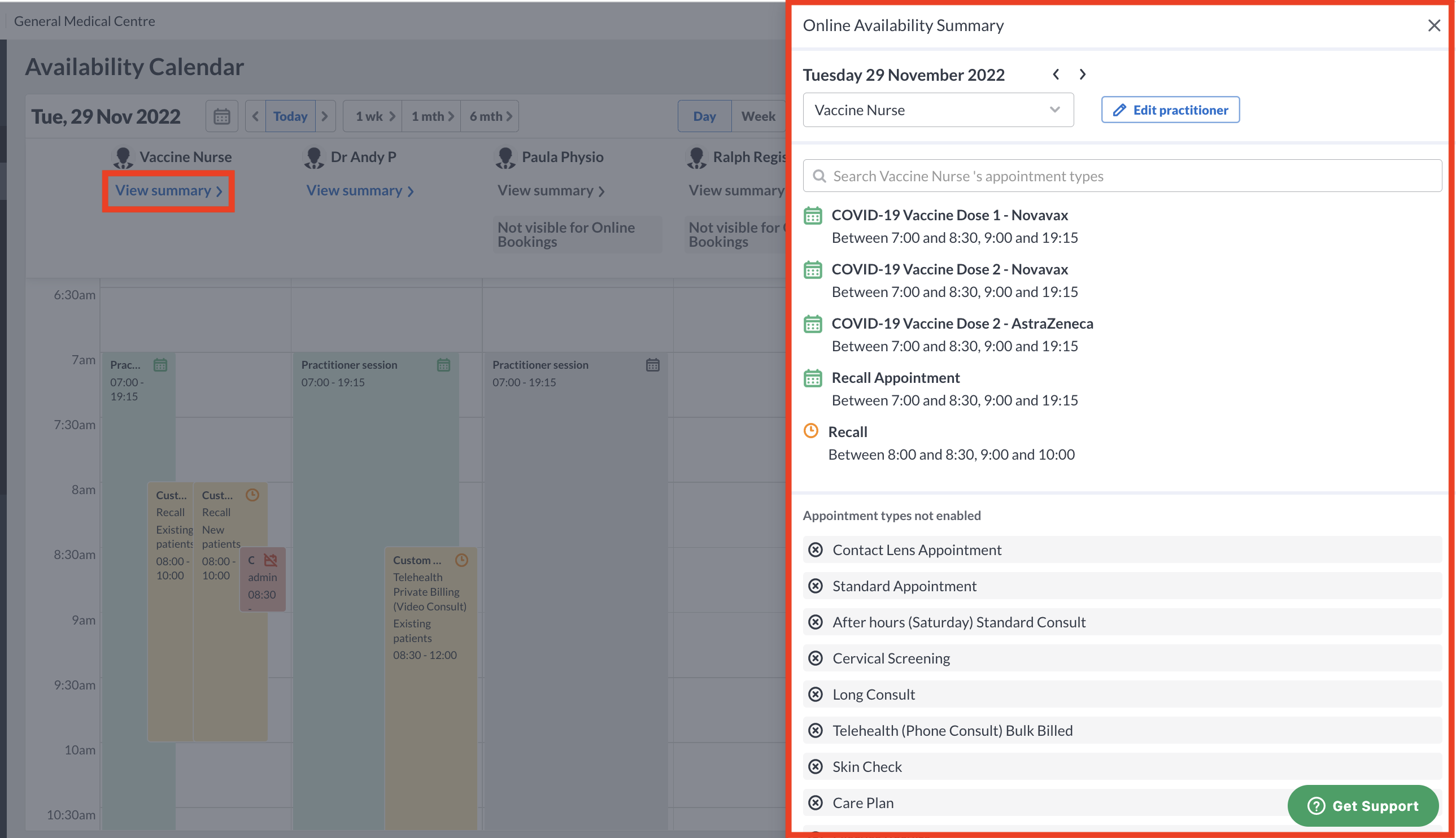Click the clock icon on the Telehealth Custom event
1456x838 pixels.
462,559
